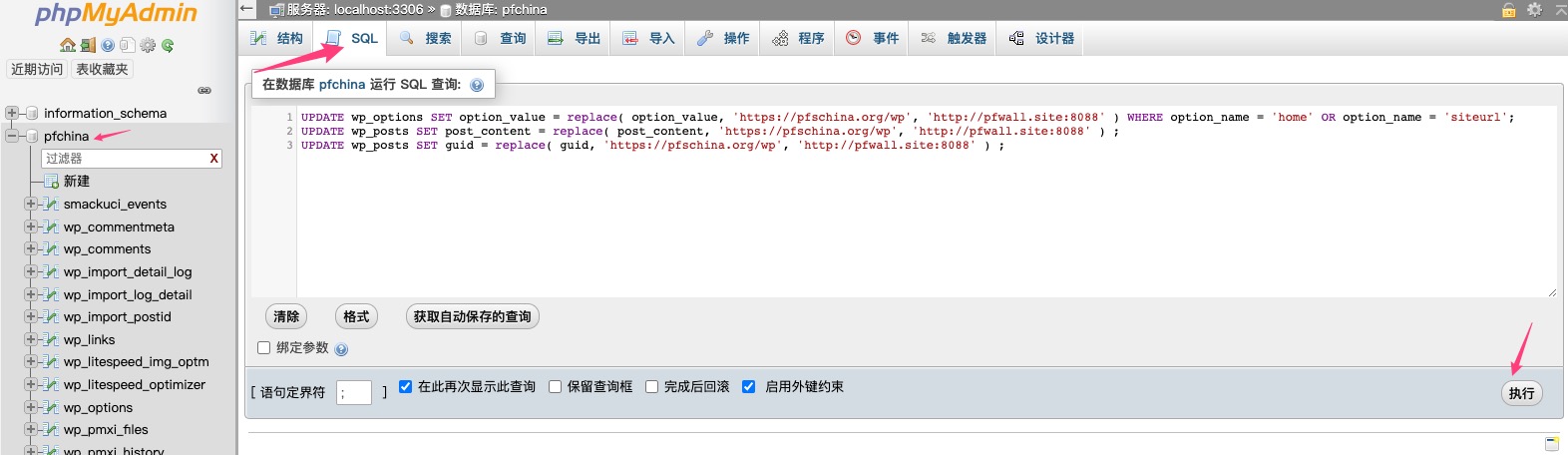Open the 结构 tab
Screen dimensions: 1568x455
(x=277, y=38)
